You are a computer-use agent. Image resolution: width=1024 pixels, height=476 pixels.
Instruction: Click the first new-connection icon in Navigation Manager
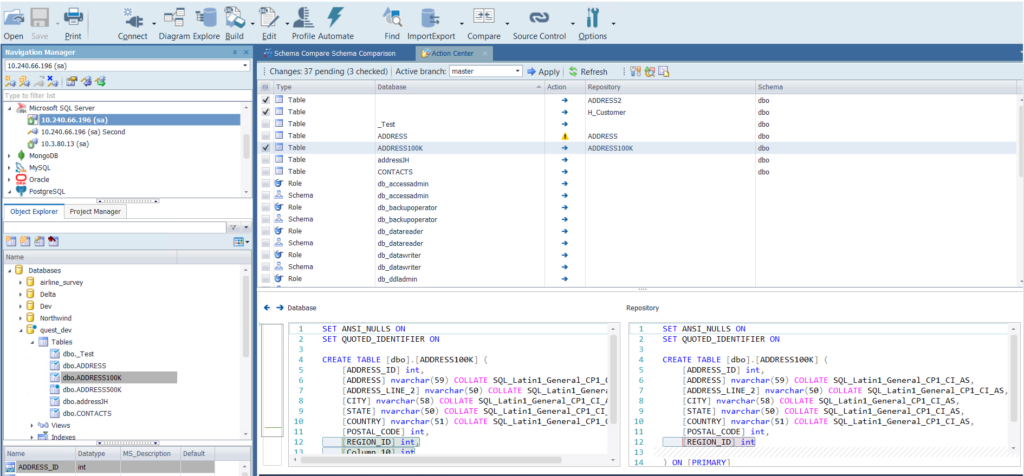(x=10, y=81)
